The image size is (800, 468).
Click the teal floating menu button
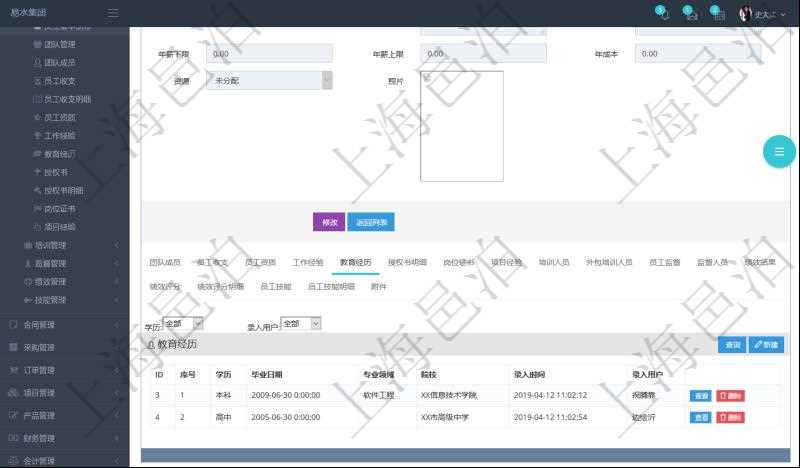coord(779,152)
